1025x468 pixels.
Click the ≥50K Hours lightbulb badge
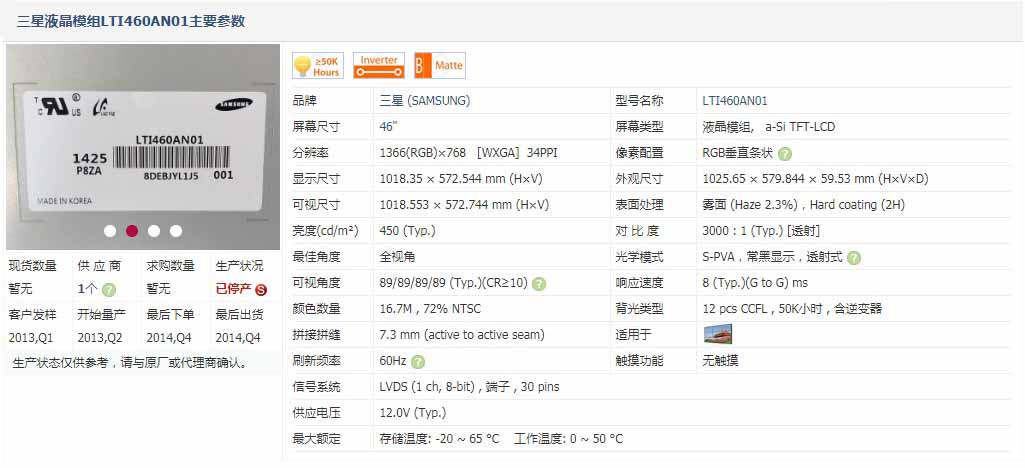(317, 66)
